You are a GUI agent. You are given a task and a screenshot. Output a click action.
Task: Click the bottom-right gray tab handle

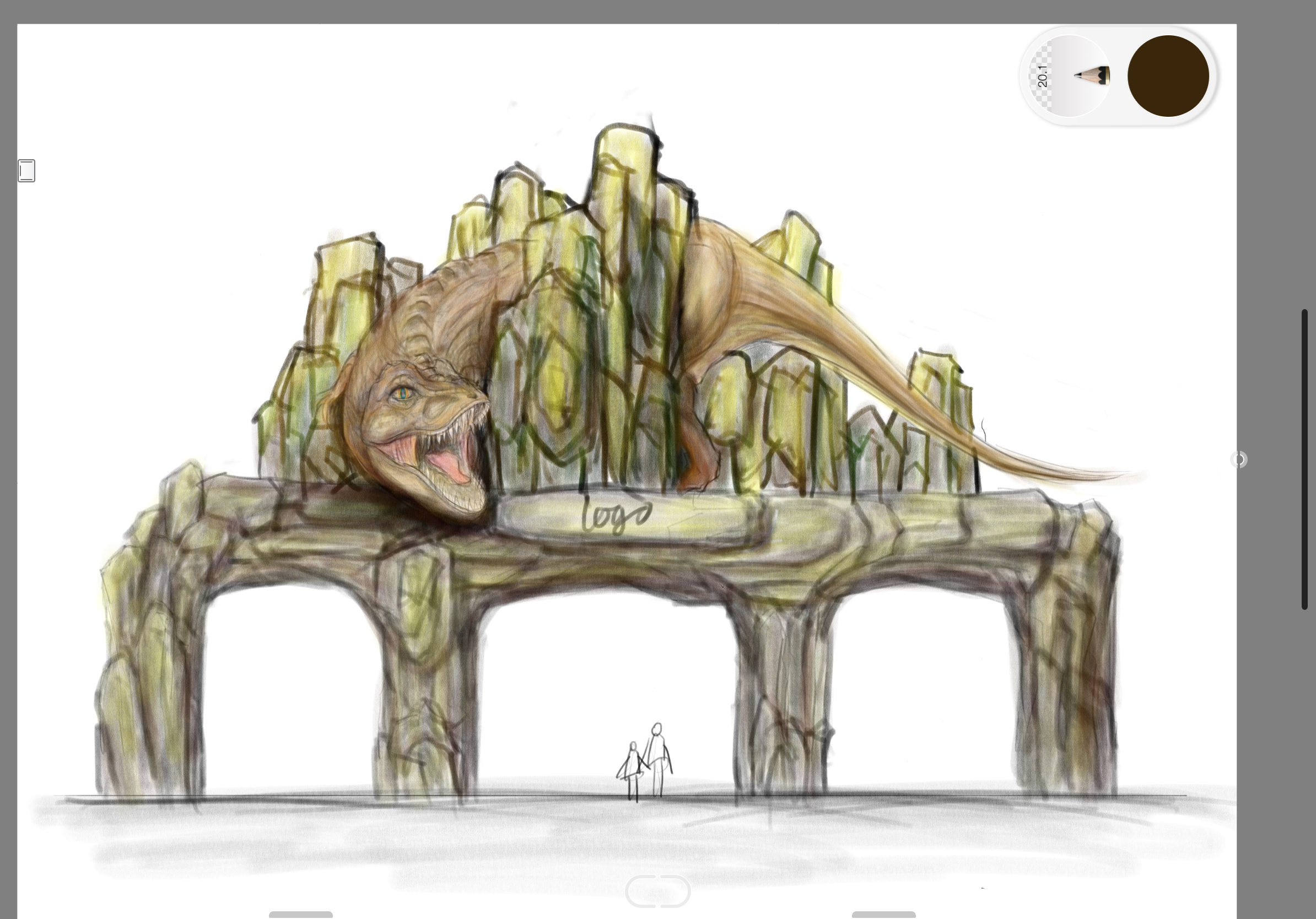[x=883, y=915]
